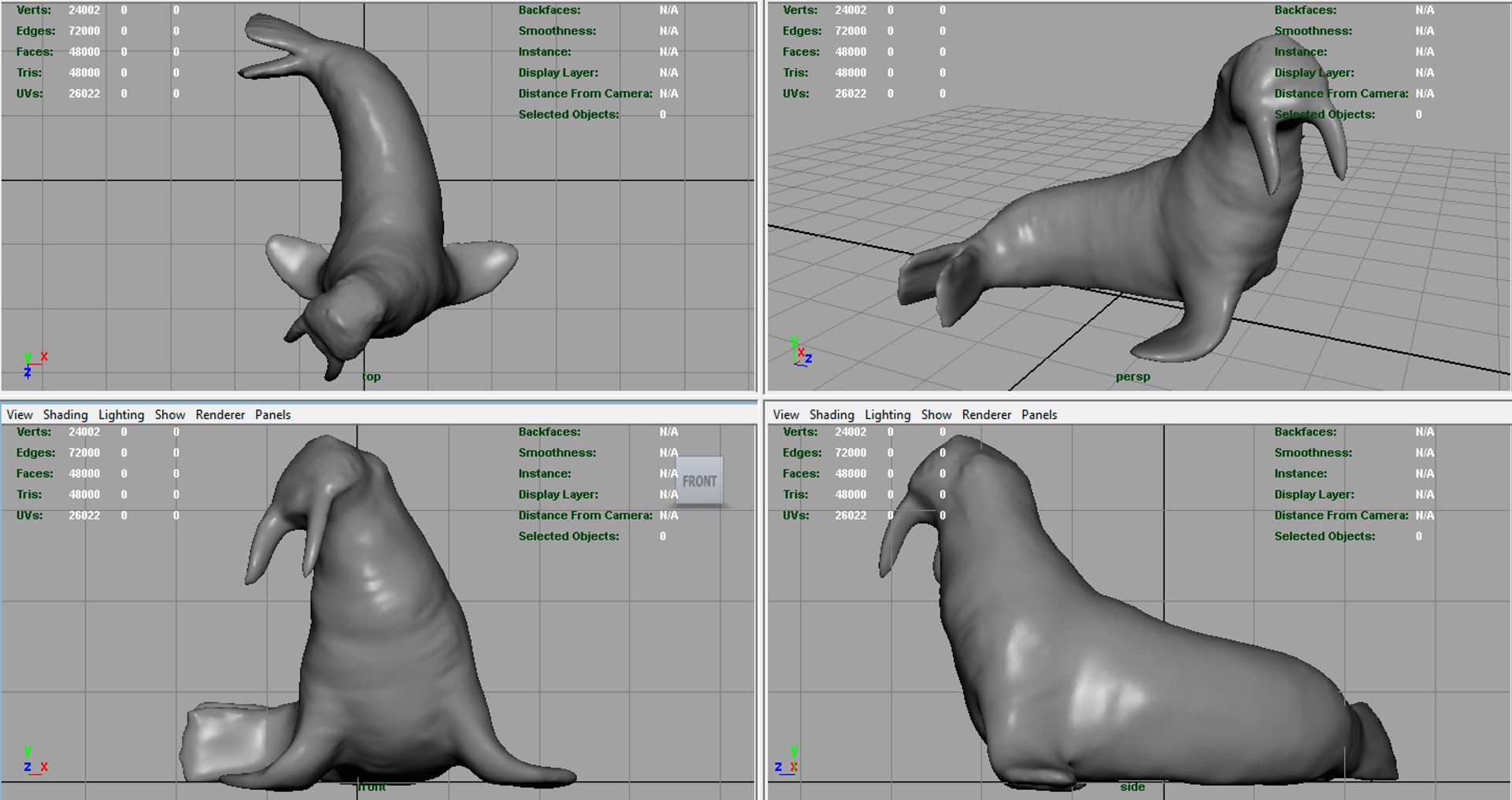Screen dimensions: 1512x800
Task: Click the "top" camera name label
Action: 372,377
